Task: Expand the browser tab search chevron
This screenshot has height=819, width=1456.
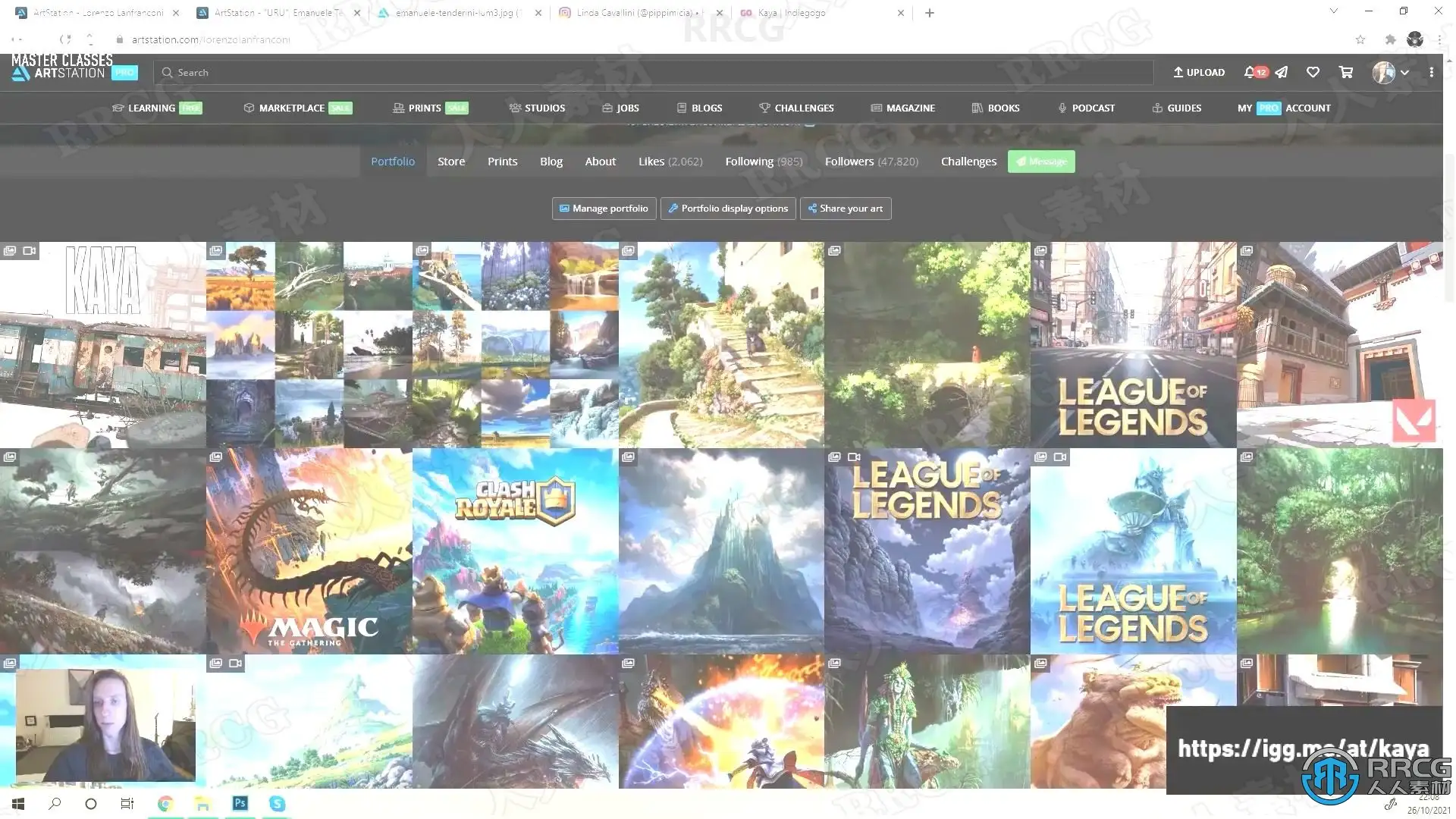Action: (x=1334, y=11)
